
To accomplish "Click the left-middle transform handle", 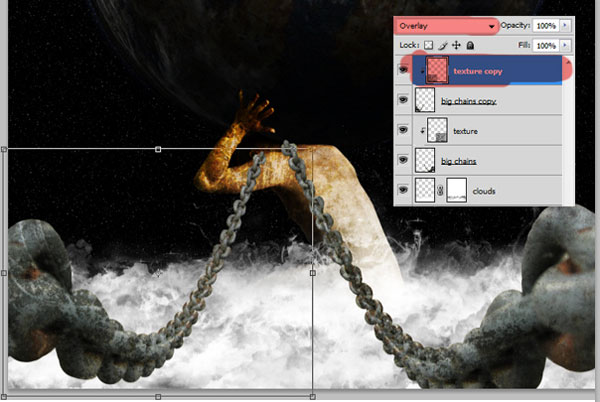I will pos(4,273).
